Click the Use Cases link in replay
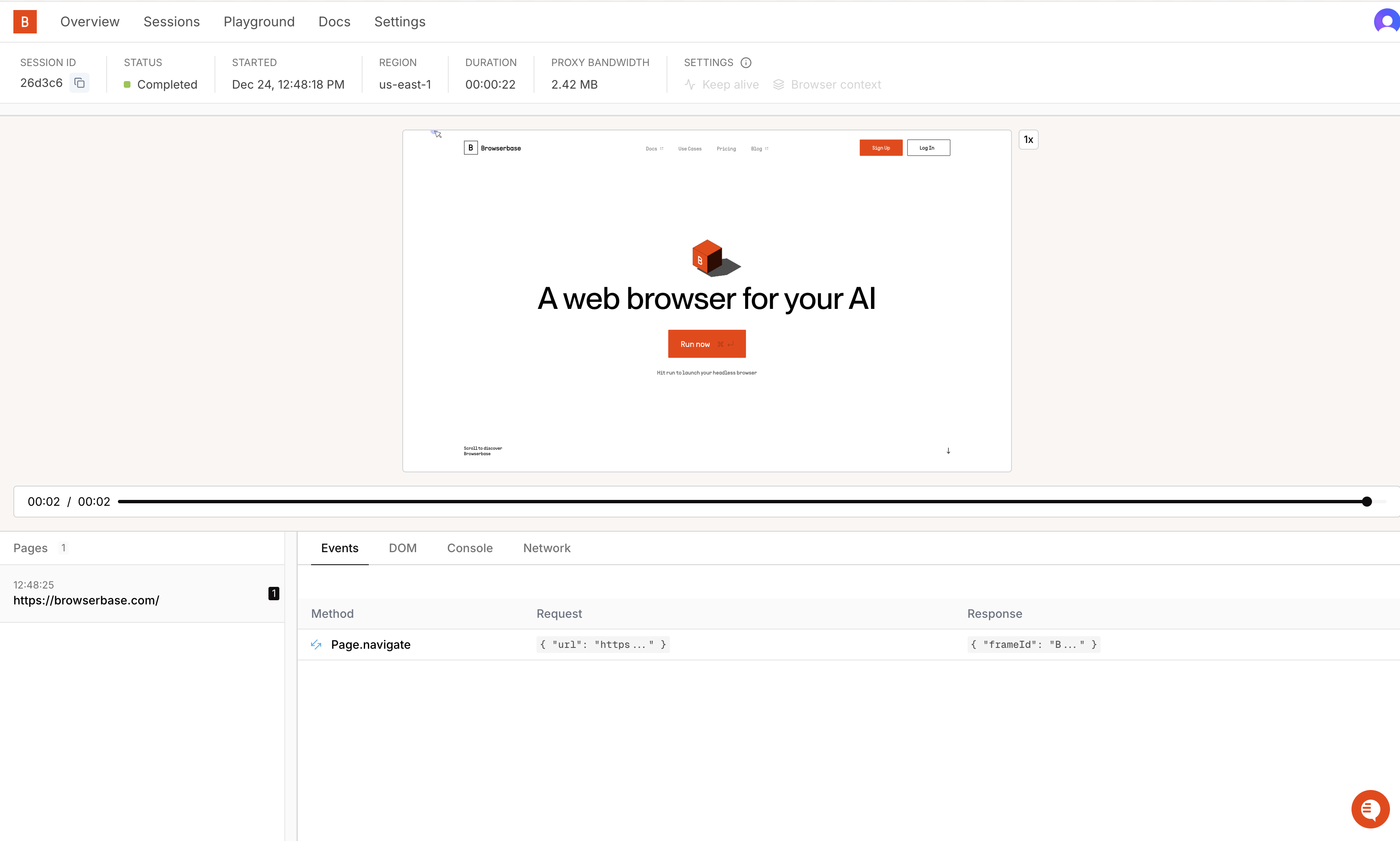1400x841 pixels. (x=690, y=149)
